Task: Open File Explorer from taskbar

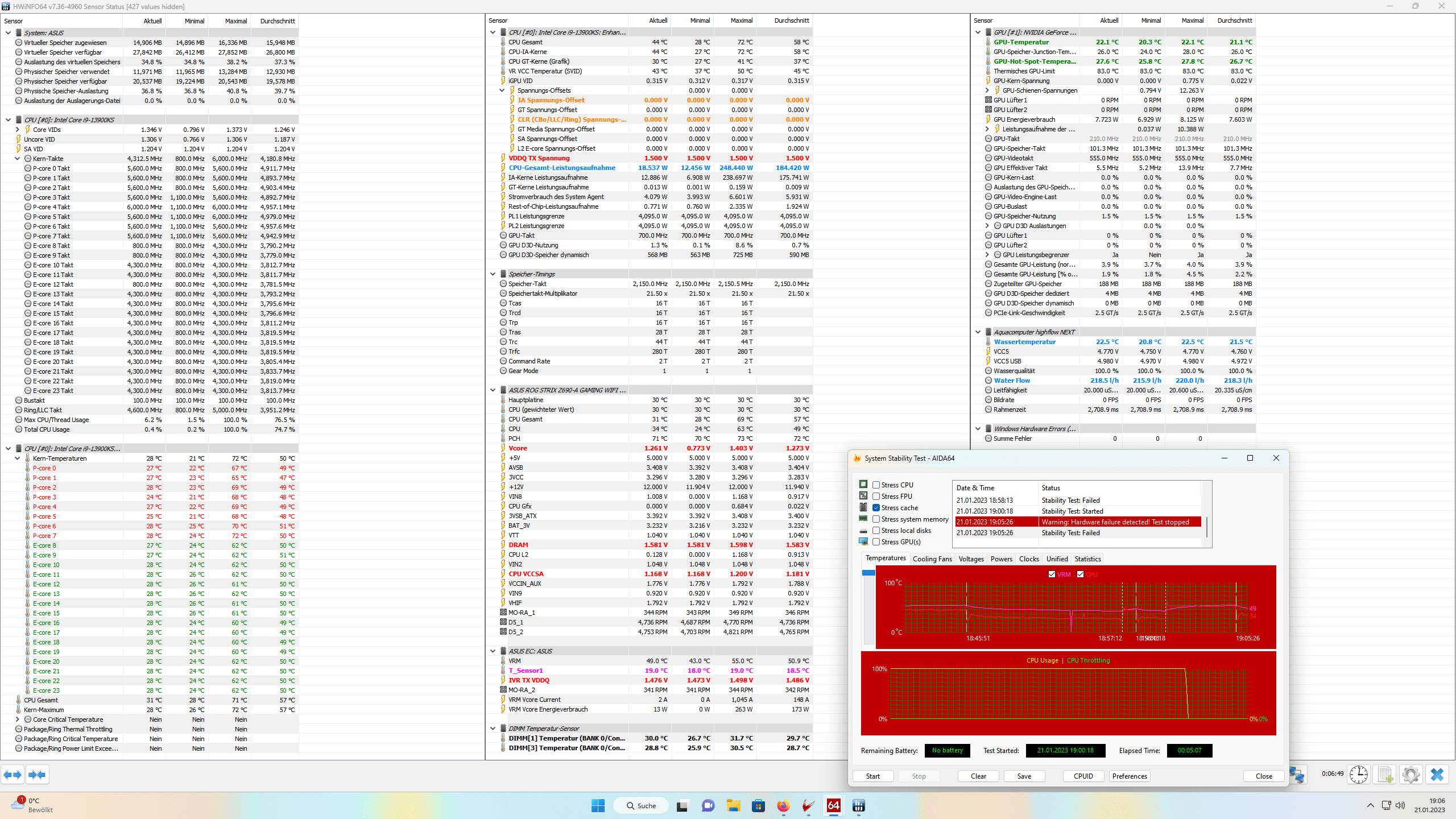Action: [733, 805]
